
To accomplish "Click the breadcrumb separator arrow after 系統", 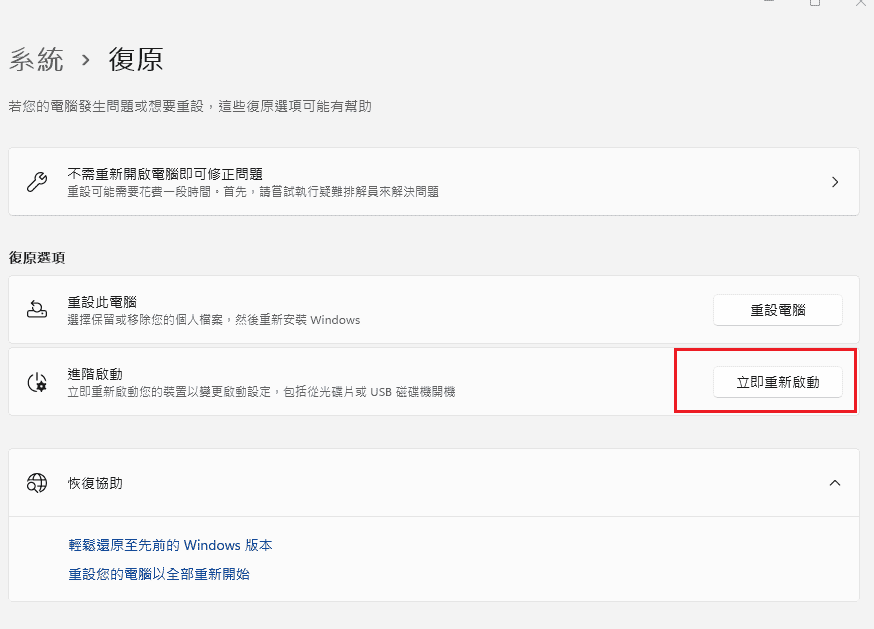I will (86, 60).
